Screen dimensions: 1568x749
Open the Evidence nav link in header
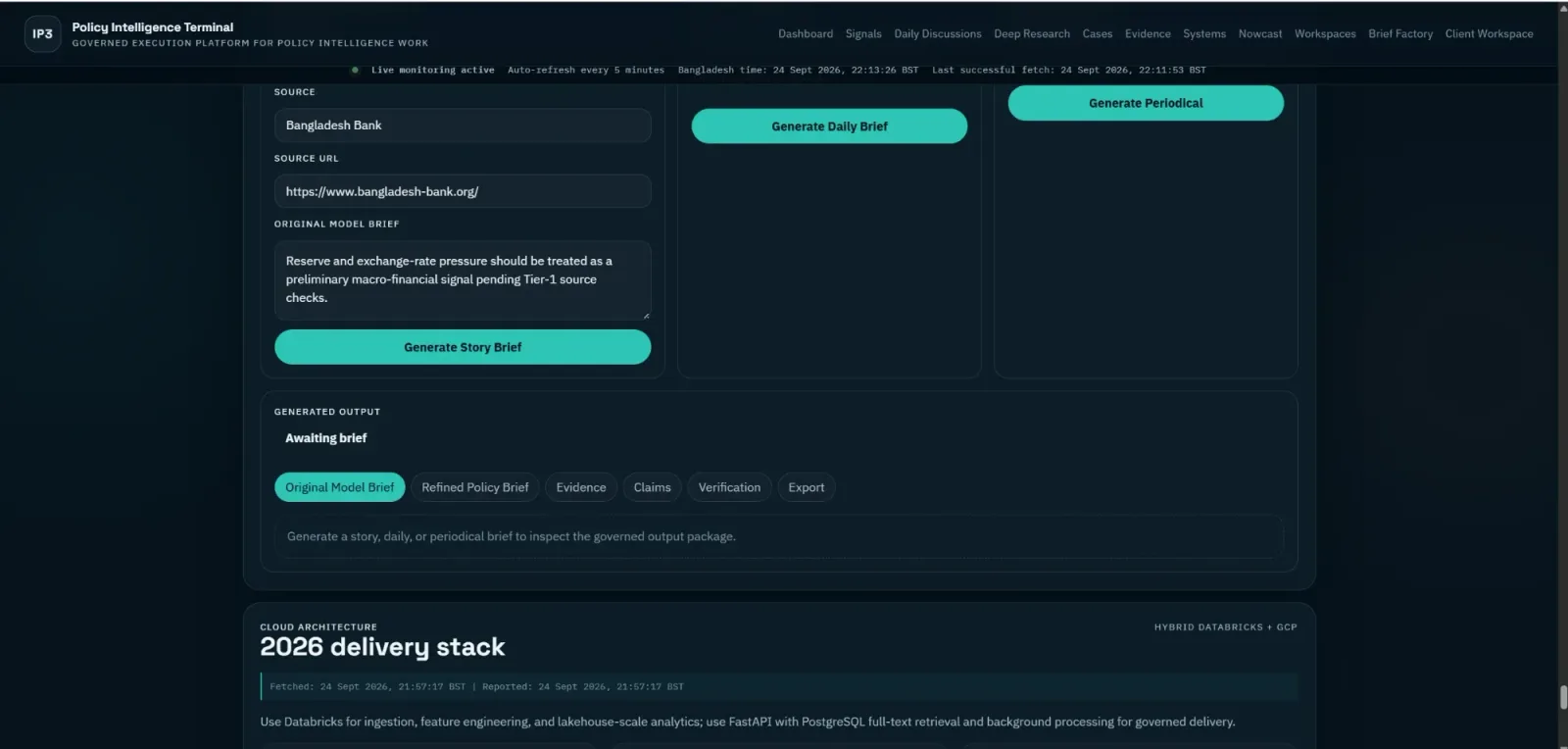[x=1148, y=34]
